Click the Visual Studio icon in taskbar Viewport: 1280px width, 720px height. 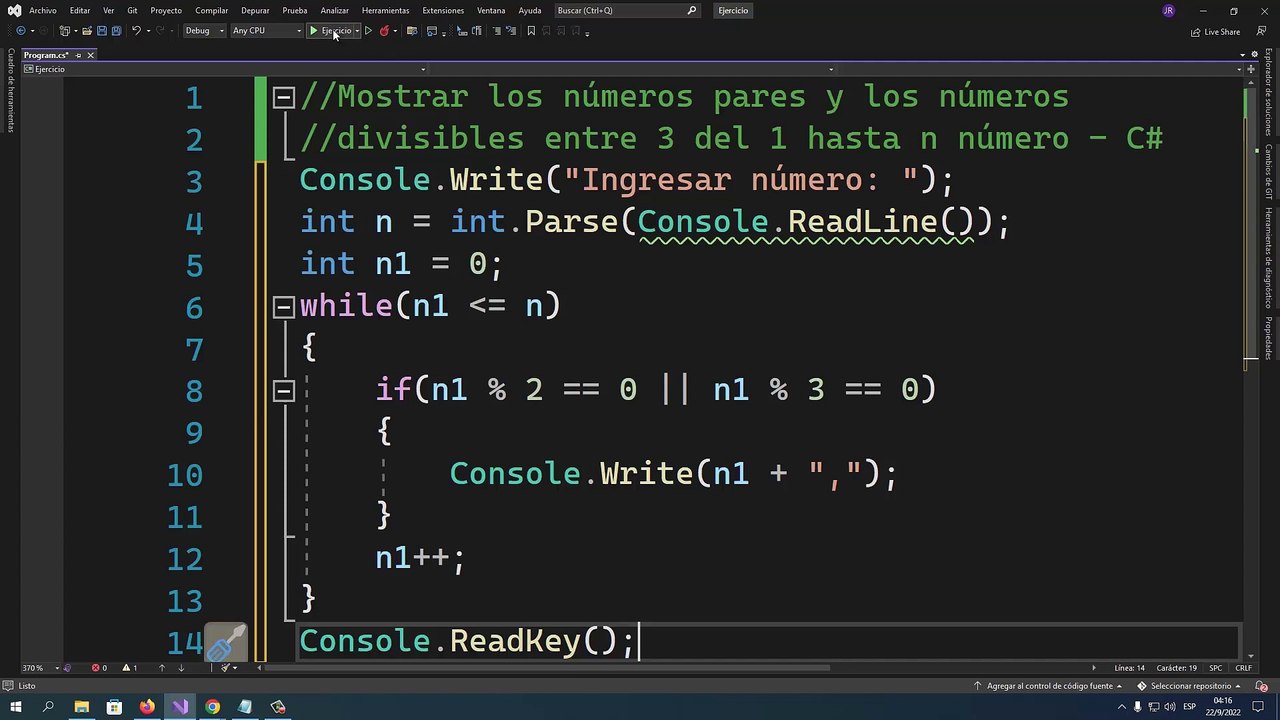coord(180,707)
